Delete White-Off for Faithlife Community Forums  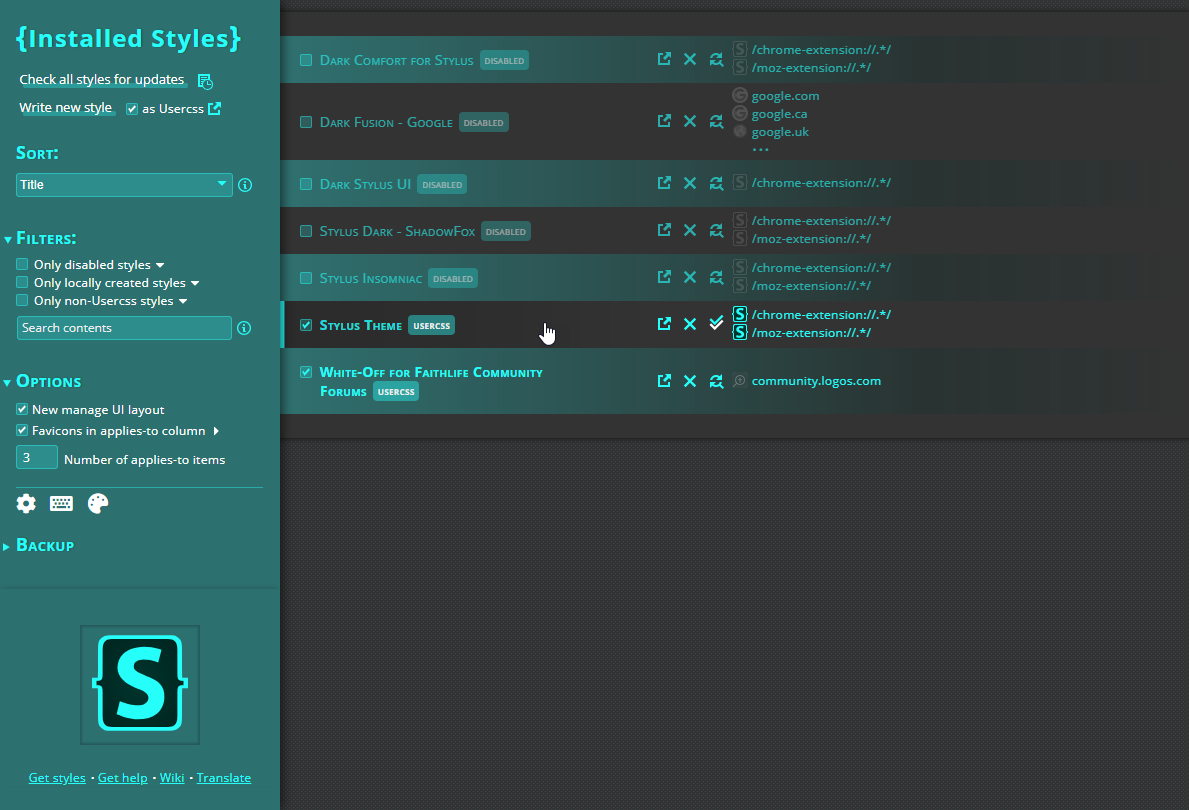point(690,381)
